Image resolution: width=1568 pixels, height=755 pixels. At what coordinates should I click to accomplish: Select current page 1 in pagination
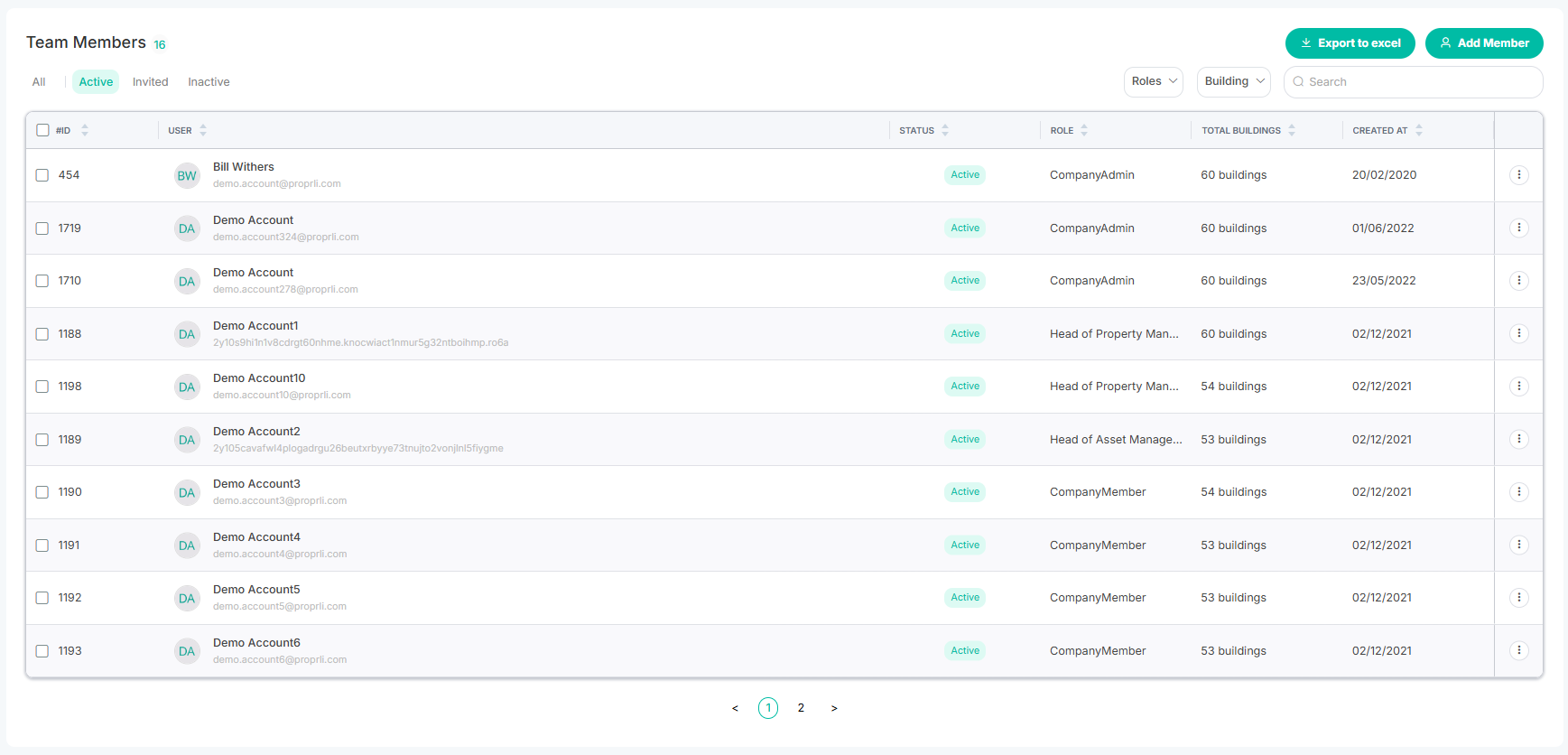tap(768, 708)
